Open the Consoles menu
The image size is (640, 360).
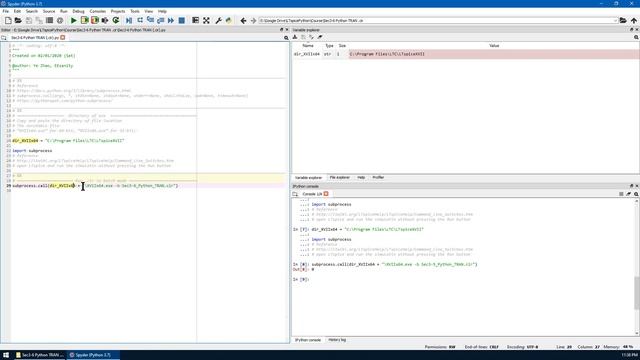tap(98, 11)
